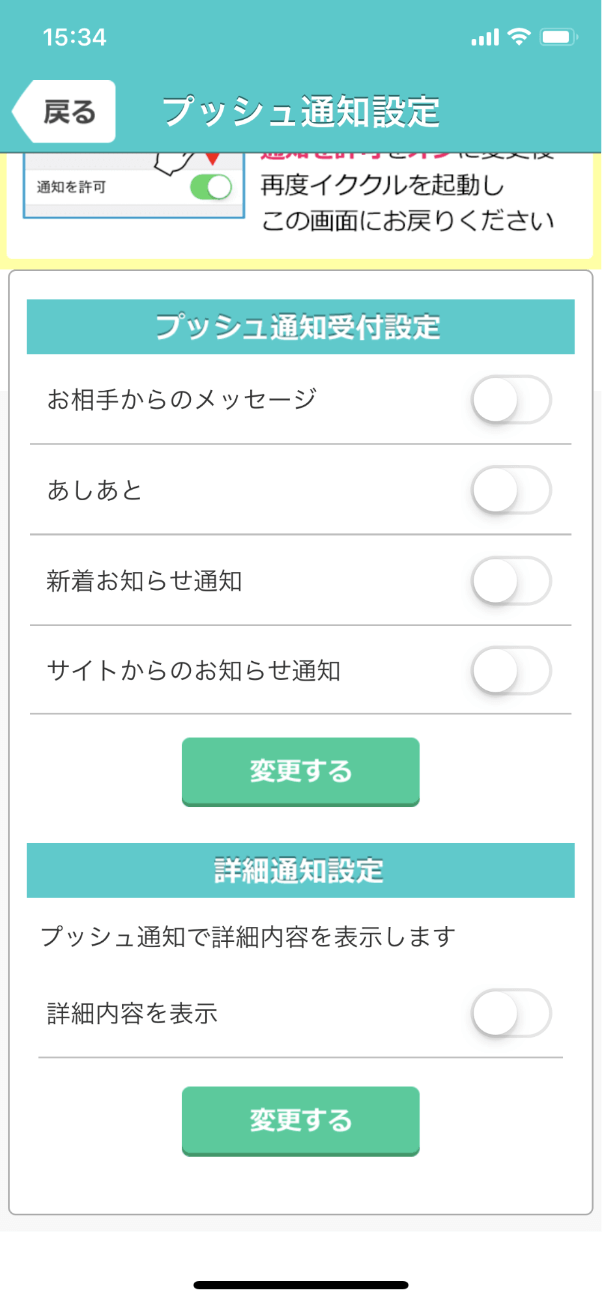Tap the battery status icon
This screenshot has width=602, height=1302.
tap(557, 37)
